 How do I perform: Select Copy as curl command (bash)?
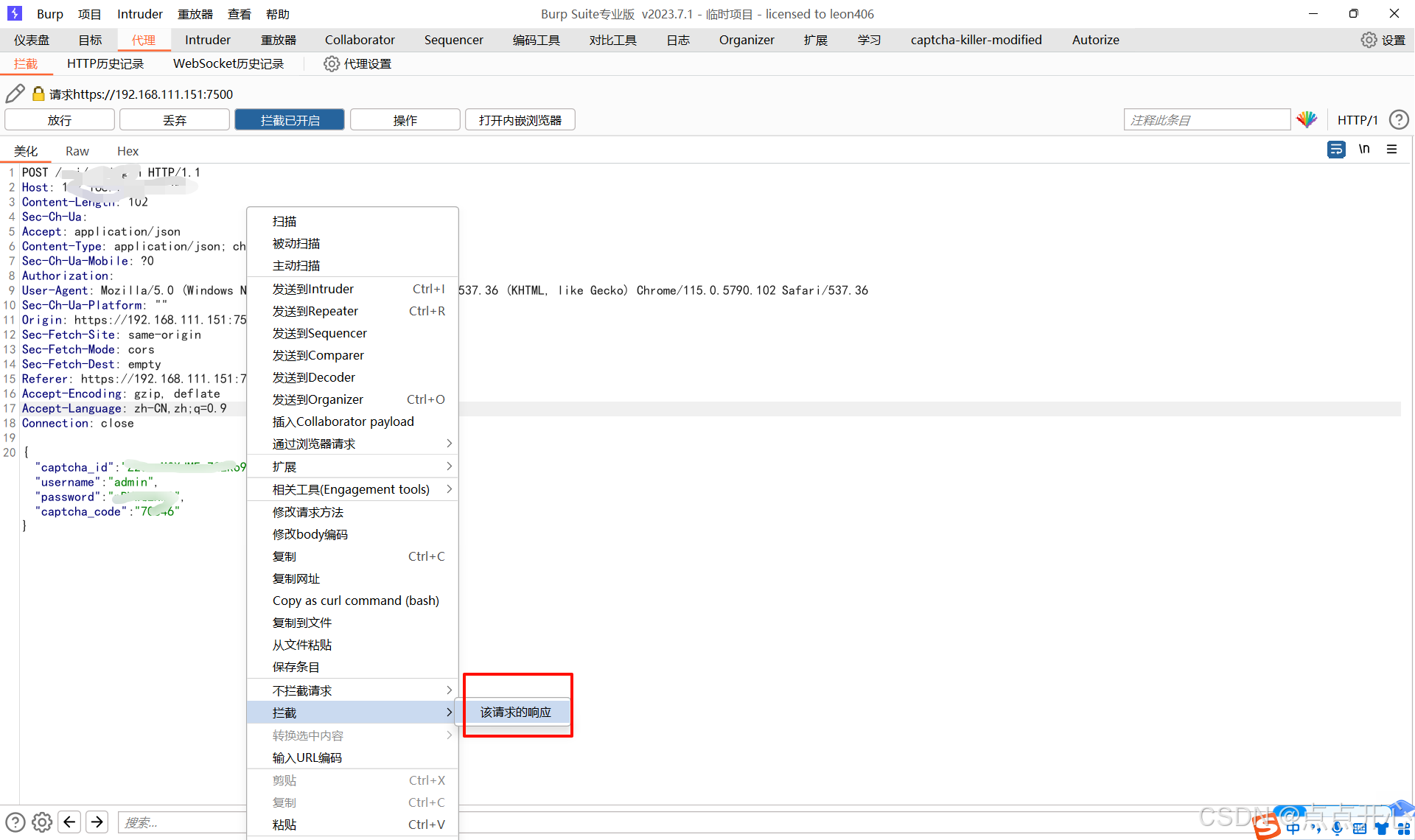[x=352, y=601]
